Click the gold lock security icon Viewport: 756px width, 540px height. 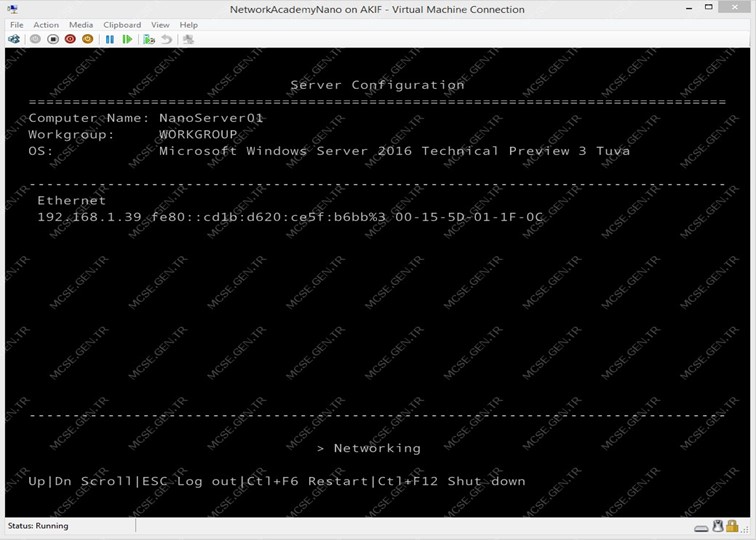click(732, 526)
